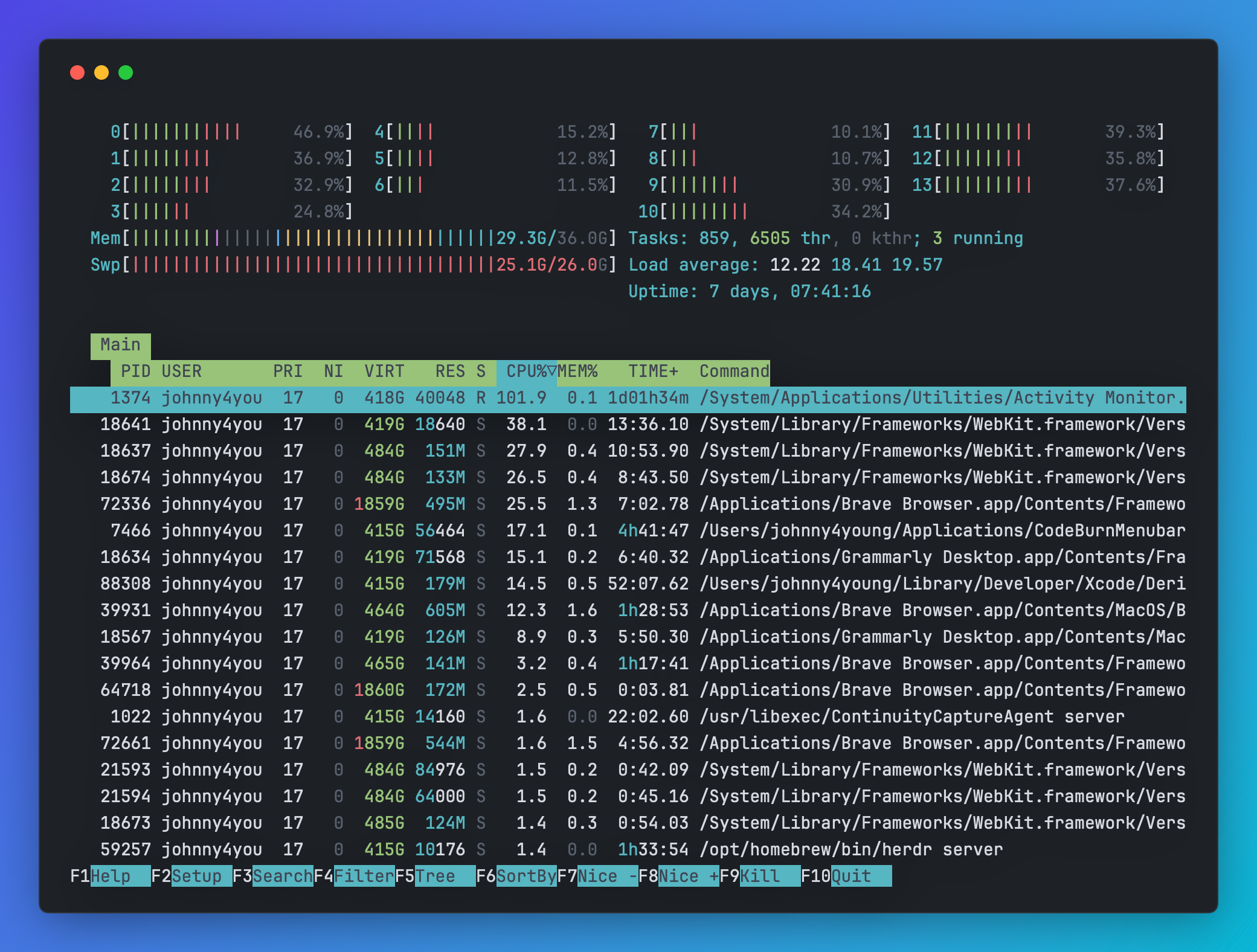Screen dimensions: 1257x952
Task: Open the F4 Filter function
Action: (x=354, y=876)
